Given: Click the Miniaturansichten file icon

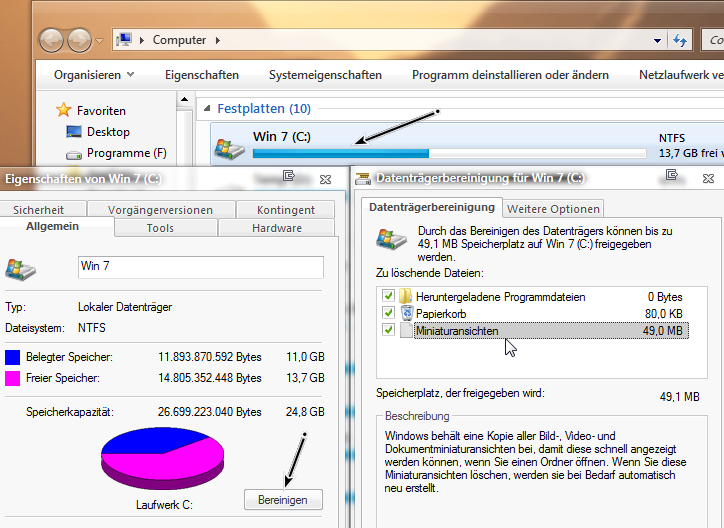Looking at the screenshot, I should pos(406,330).
